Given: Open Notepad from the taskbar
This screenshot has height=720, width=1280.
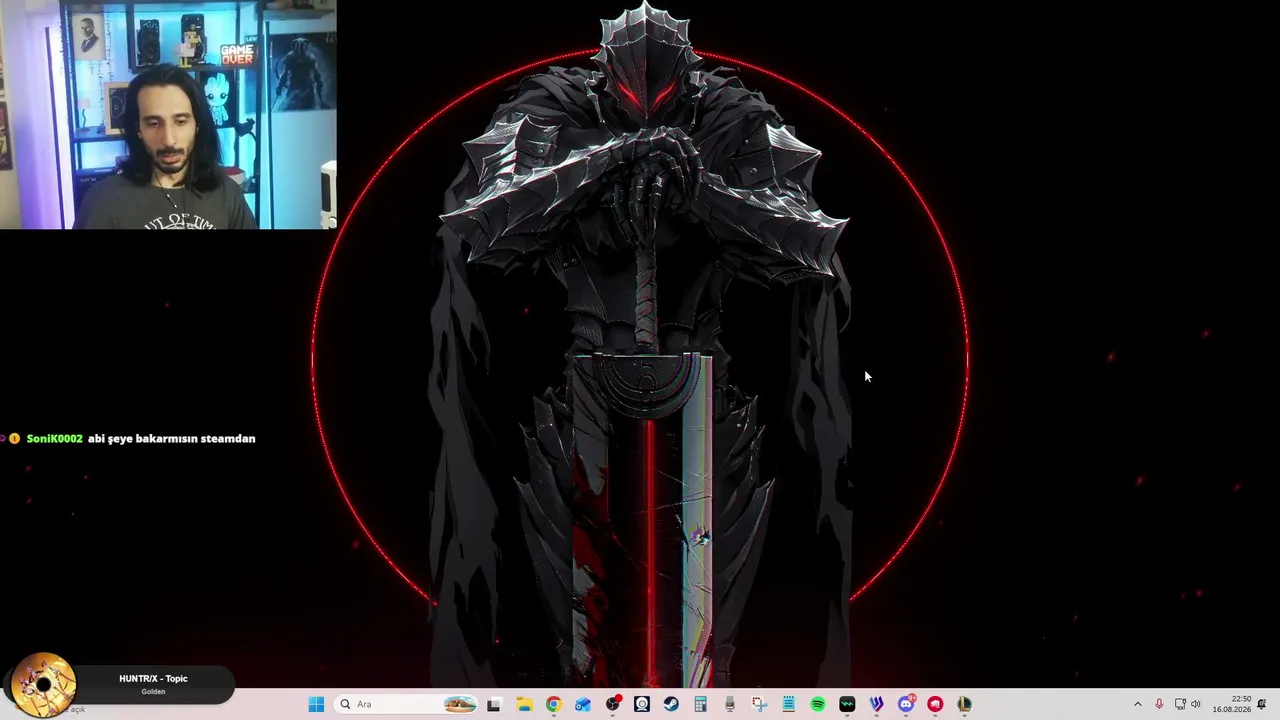Looking at the screenshot, I should click(x=788, y=704).
